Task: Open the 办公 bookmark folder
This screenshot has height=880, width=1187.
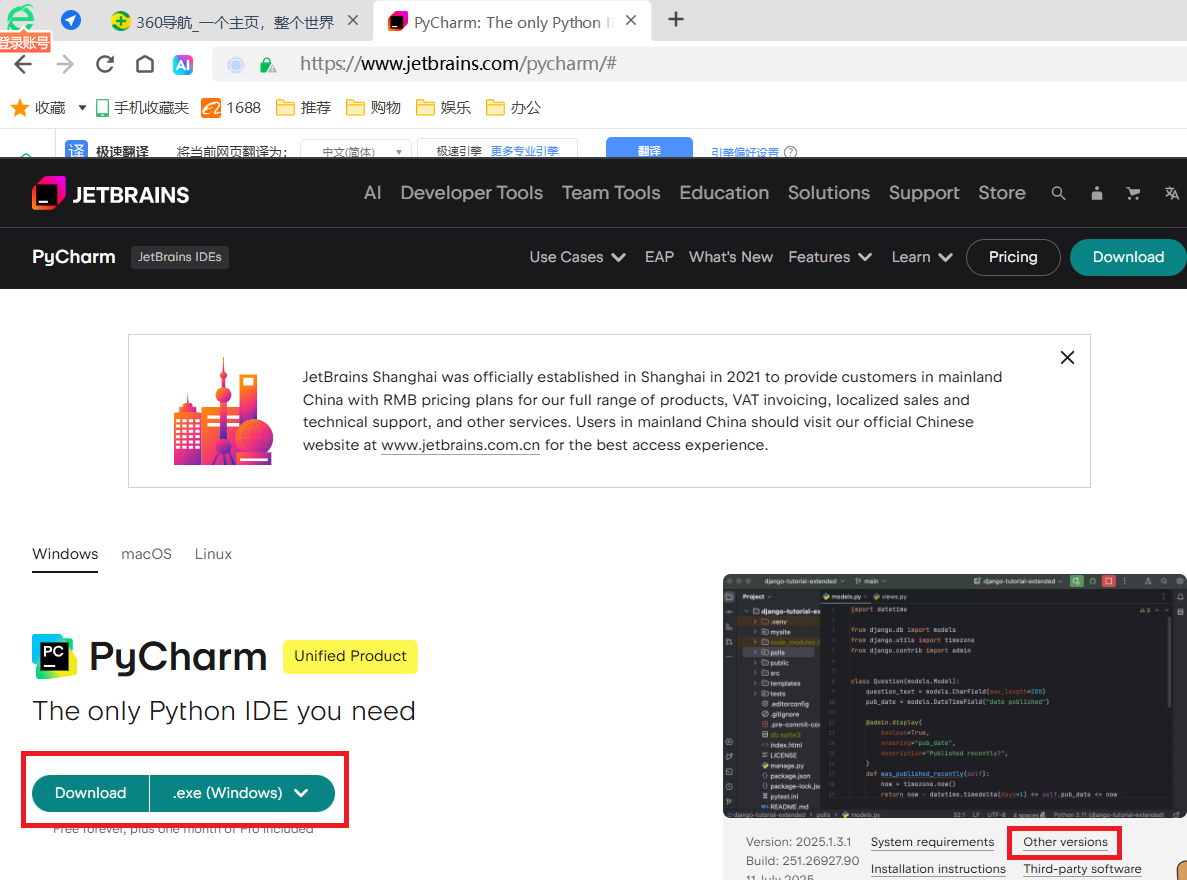Action: pos(513,108)
